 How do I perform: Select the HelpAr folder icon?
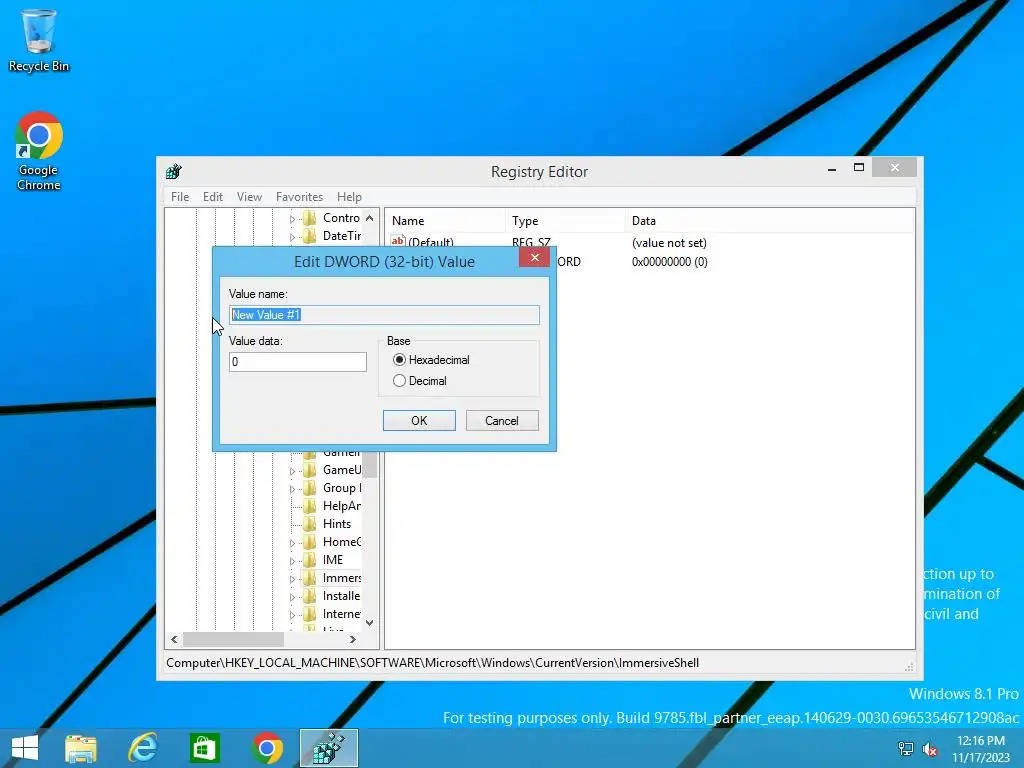[x=310, y=506]
